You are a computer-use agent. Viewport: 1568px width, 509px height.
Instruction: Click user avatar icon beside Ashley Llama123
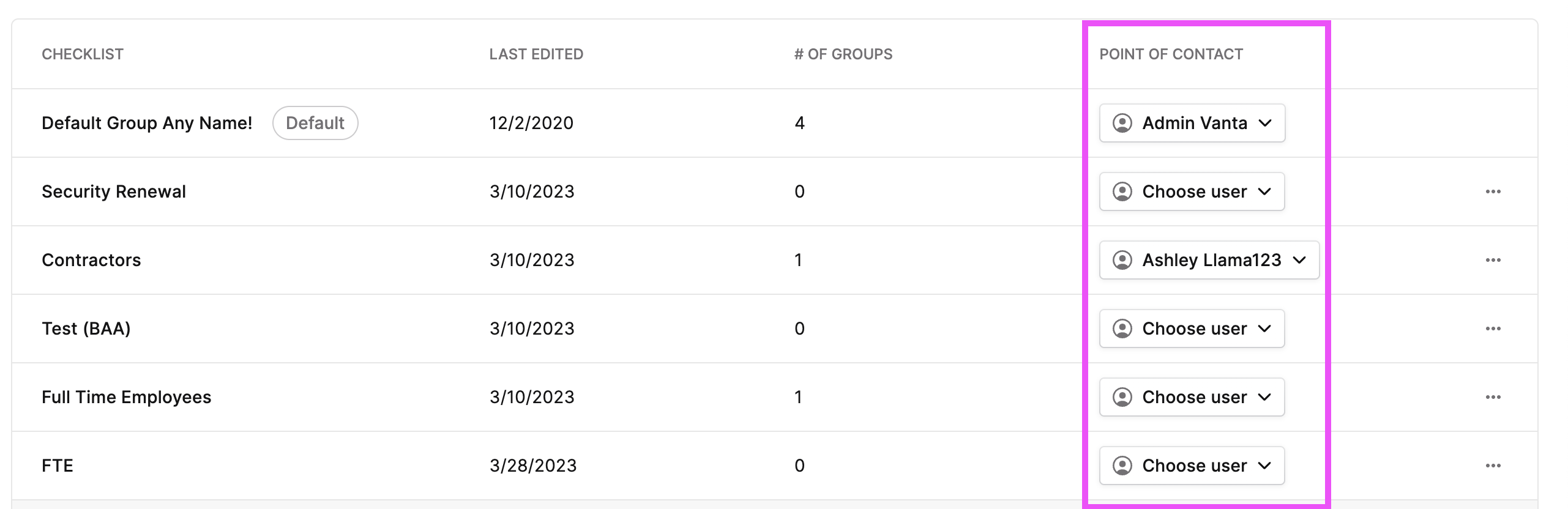1122,260
